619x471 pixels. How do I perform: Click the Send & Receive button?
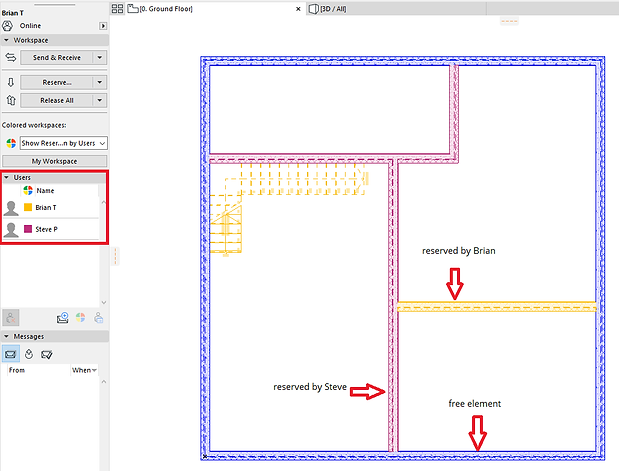(x=56, y=58)
